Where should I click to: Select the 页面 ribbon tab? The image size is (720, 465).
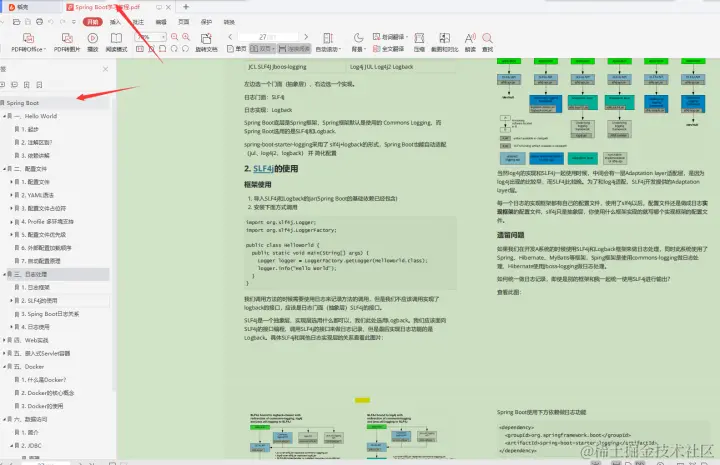click(x=184, y=22)
